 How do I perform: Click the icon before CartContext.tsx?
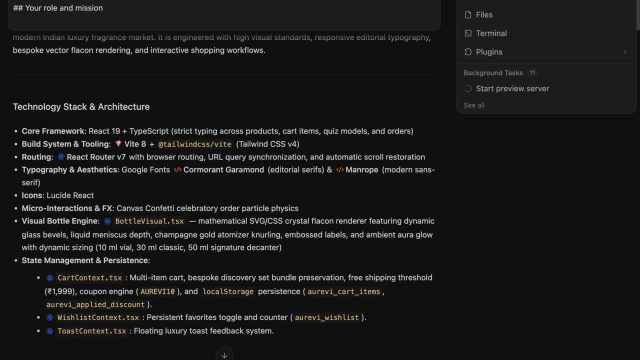(50, 278)
